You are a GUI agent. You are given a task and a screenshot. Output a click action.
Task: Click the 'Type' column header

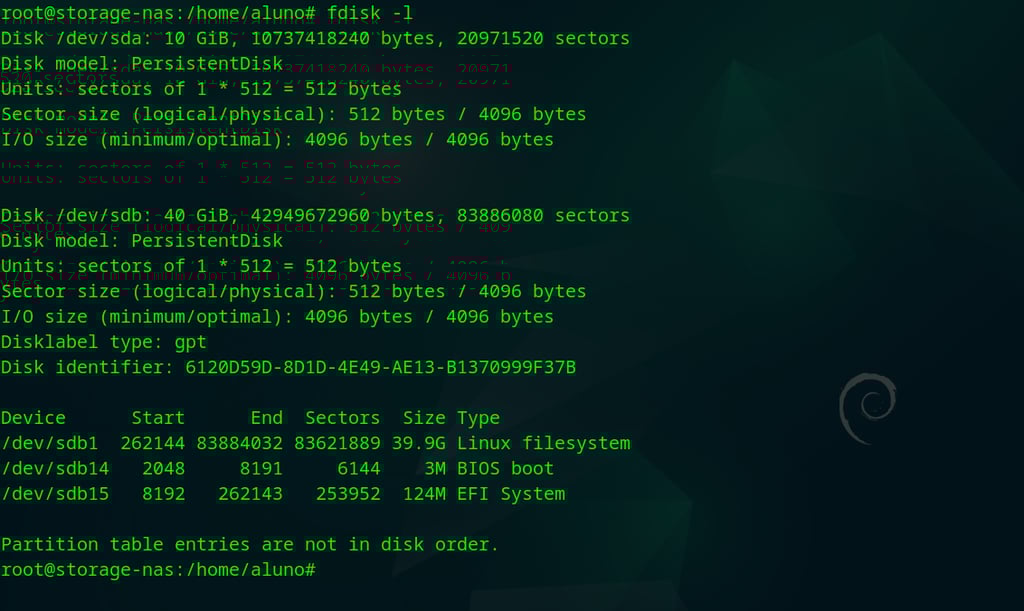point(478,418)
